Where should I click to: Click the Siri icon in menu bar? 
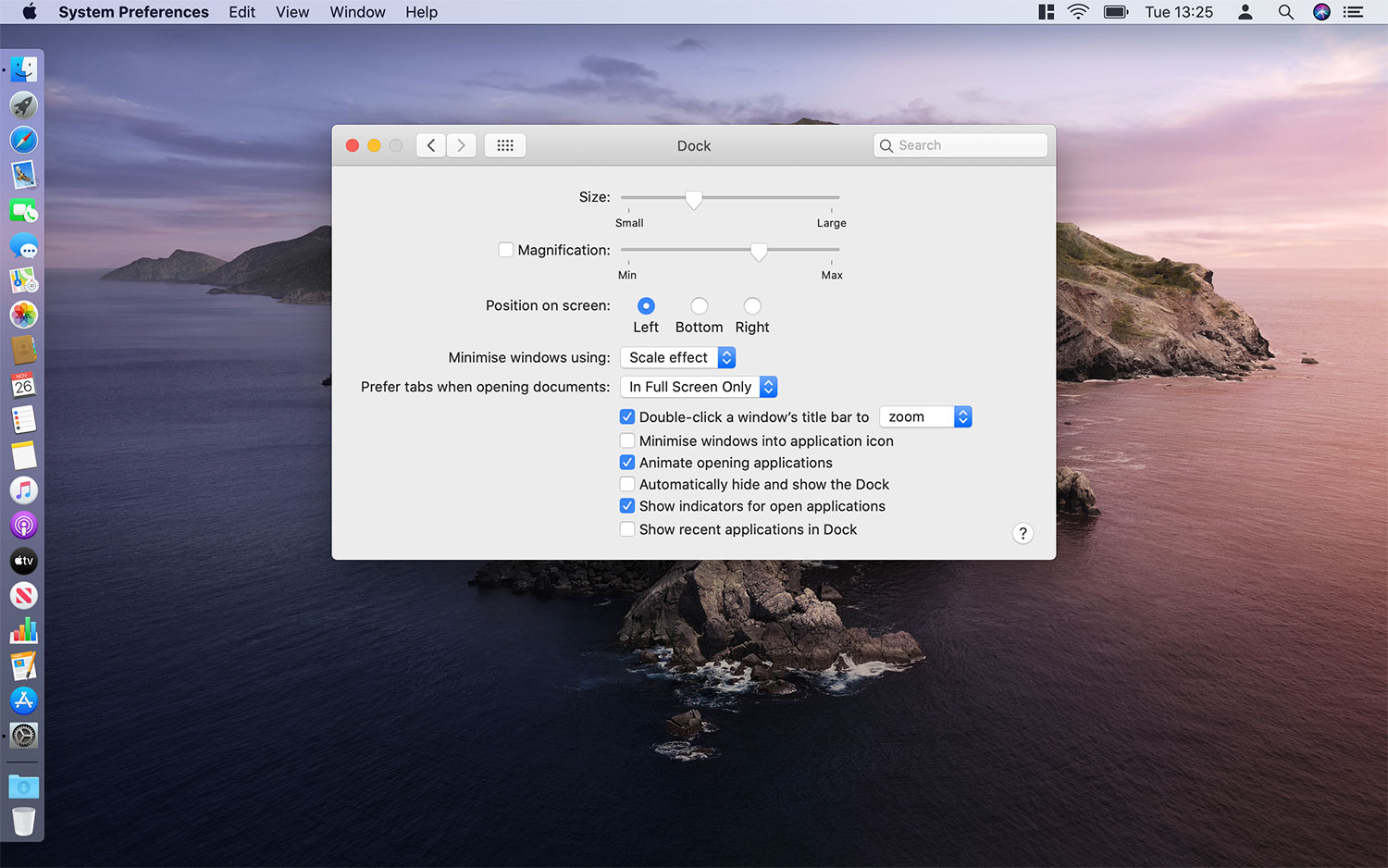[x=1321, y=12]
